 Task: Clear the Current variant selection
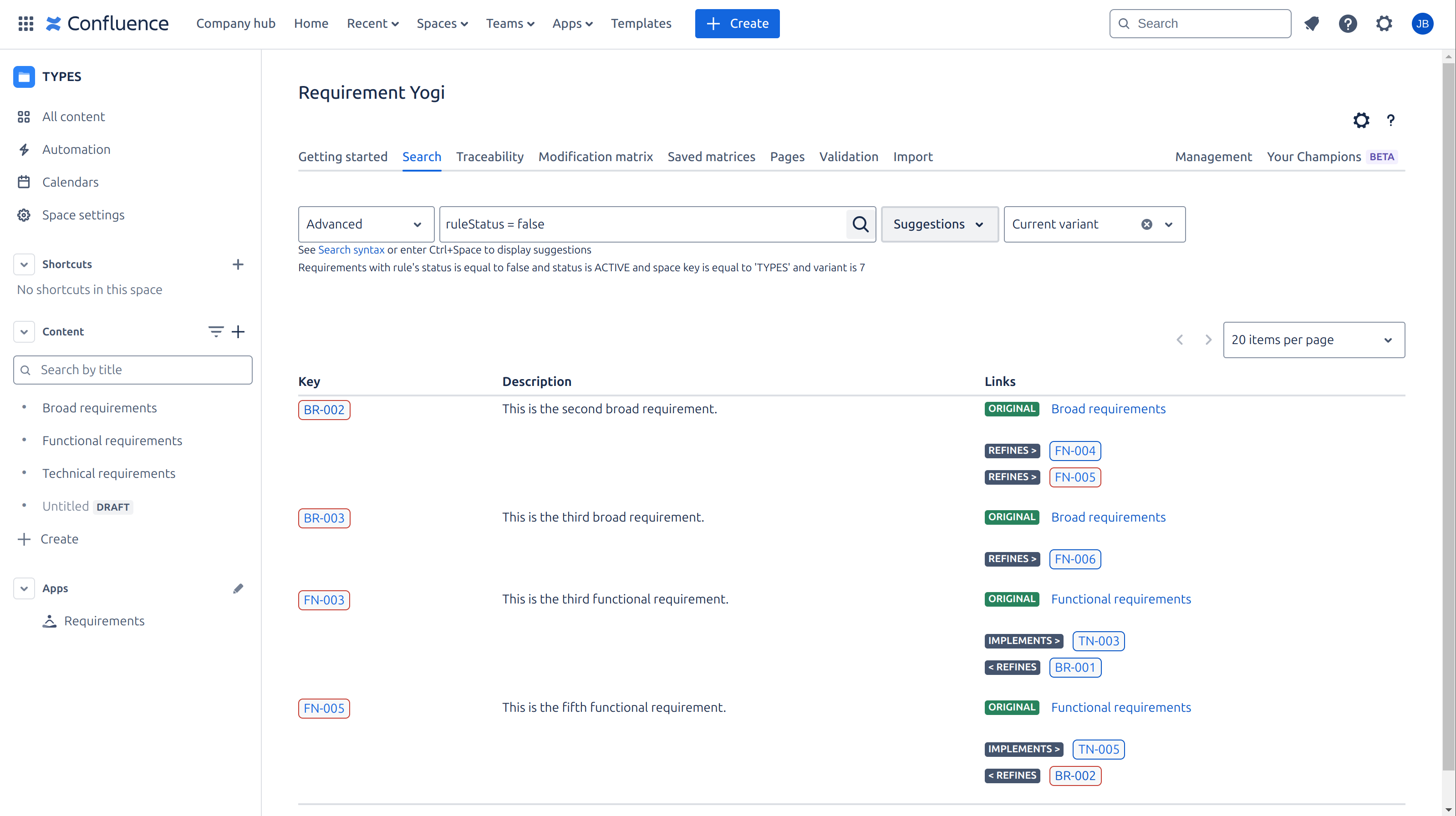1147,224
